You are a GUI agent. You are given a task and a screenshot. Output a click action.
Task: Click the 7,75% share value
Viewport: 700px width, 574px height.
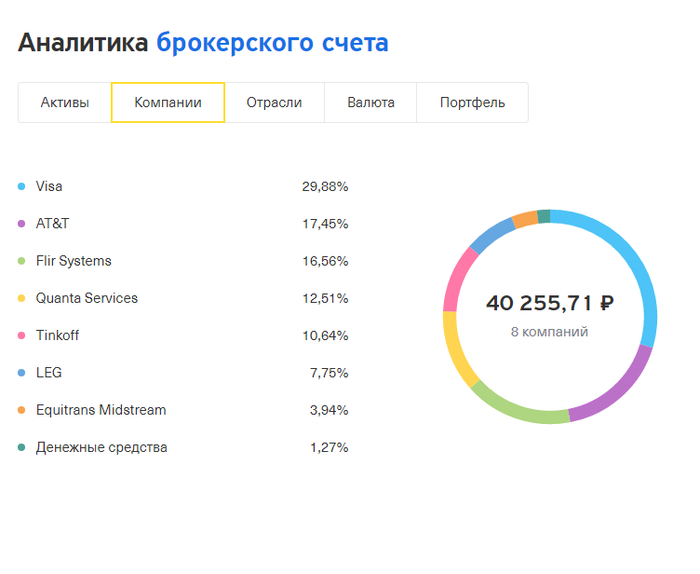(x=329, y=373)
